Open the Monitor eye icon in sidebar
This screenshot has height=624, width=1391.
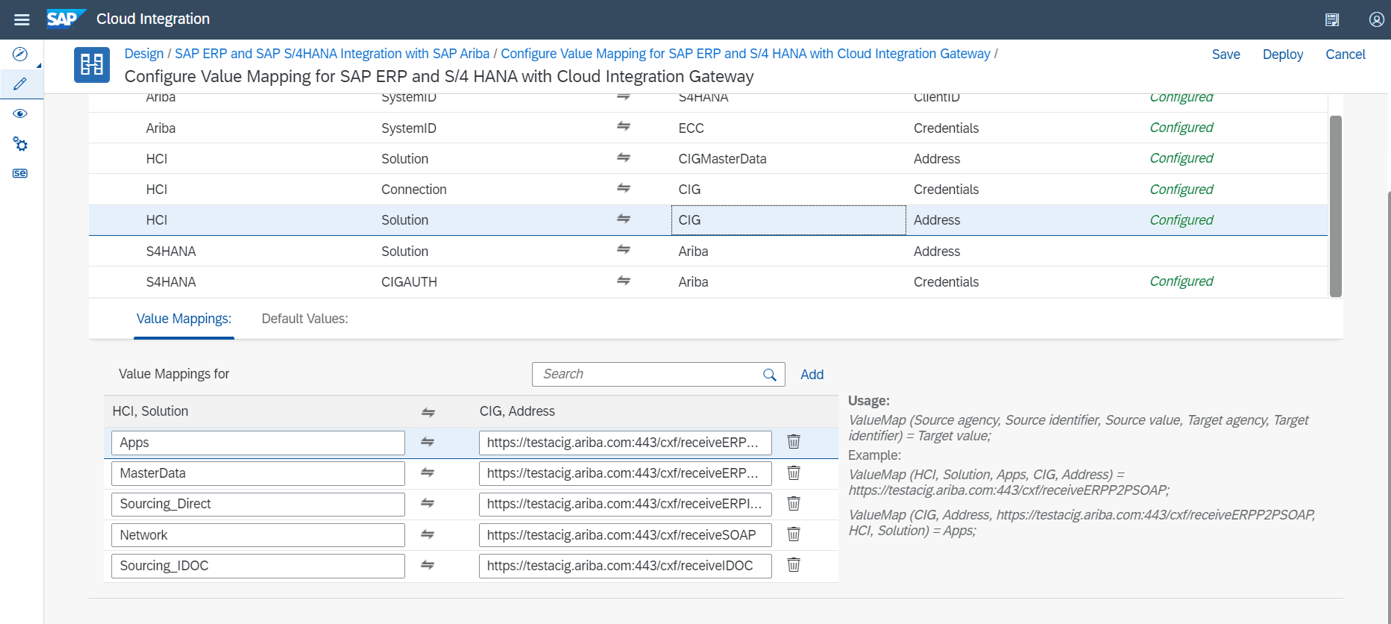click(x=20, y=113)
